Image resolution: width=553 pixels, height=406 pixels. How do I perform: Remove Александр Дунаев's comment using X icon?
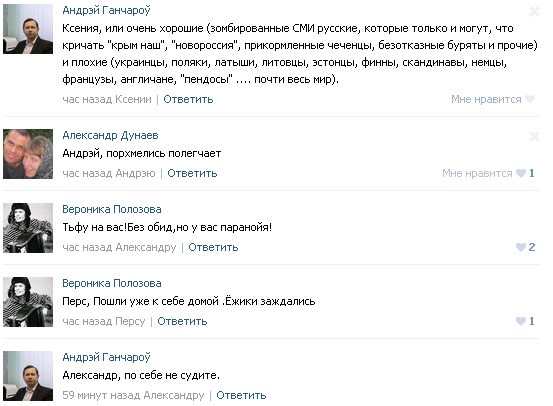[534, 136]
